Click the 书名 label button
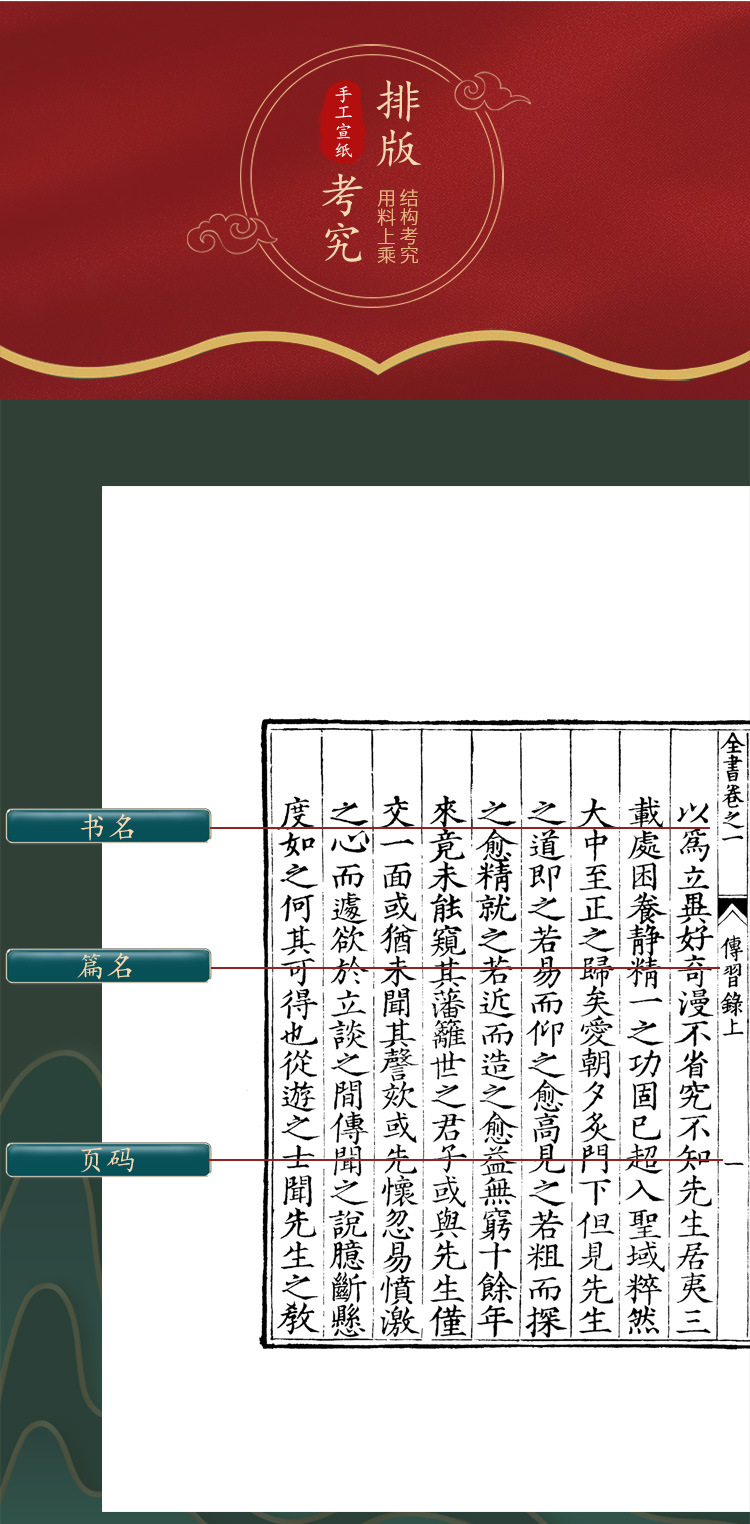The image size is (750, 1524). (108, 826)
